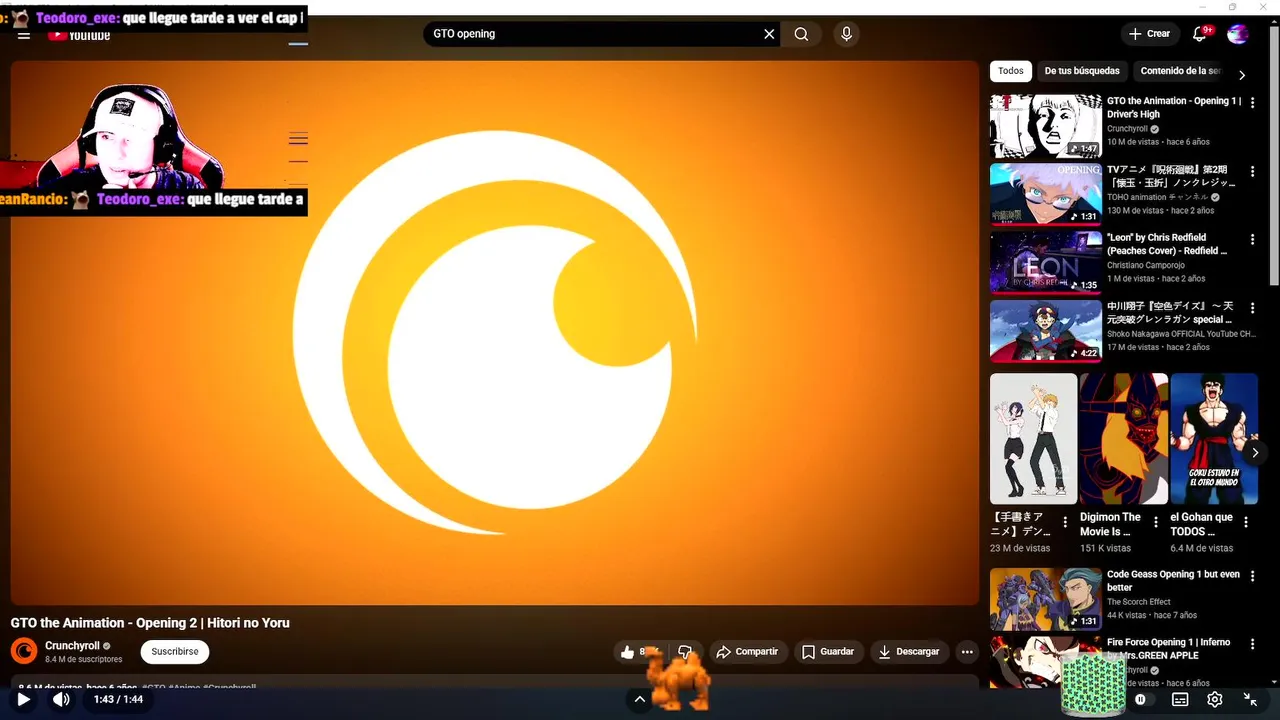Open options for el Gohan Short
Screen dimensions: 1280x720
tap(1246, 522)
